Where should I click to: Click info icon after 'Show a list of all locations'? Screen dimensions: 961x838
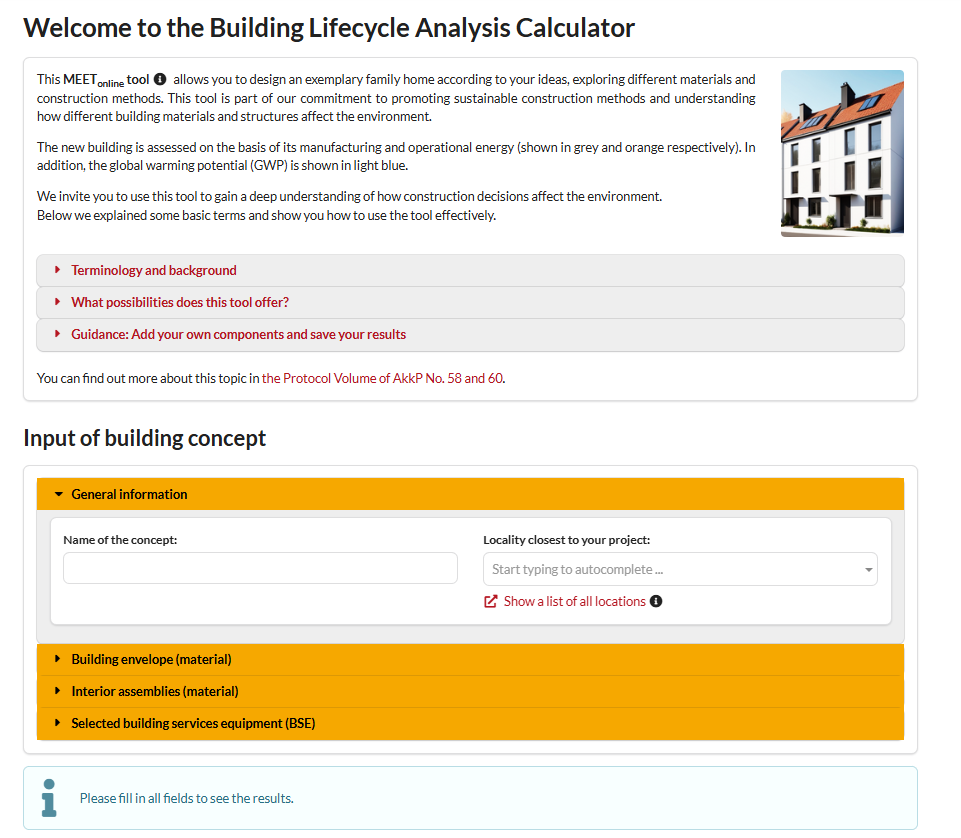click(656, 601)
